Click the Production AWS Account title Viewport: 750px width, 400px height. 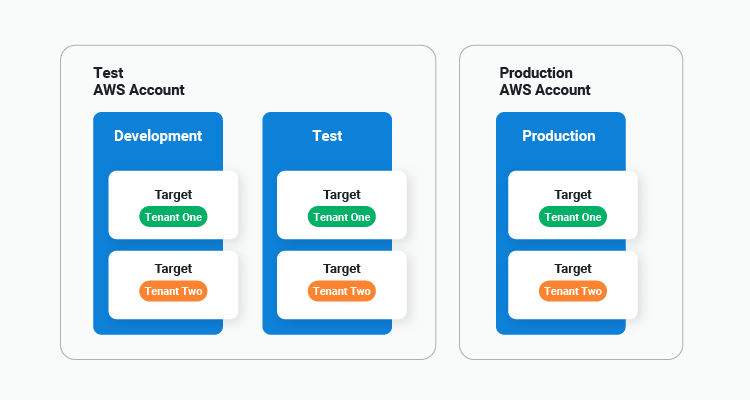point(545,81)
